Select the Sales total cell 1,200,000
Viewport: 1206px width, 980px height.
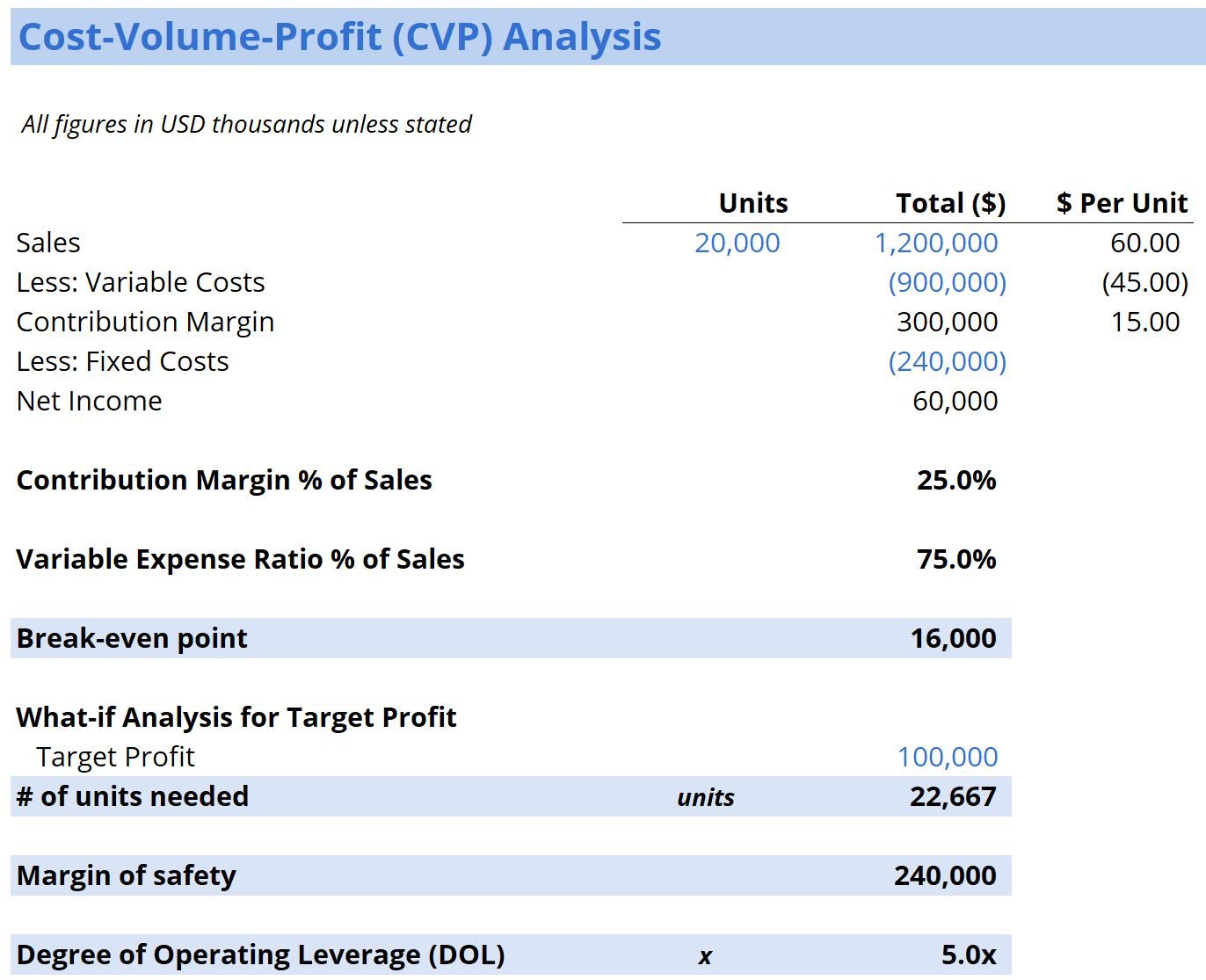[x=935, y=243]
